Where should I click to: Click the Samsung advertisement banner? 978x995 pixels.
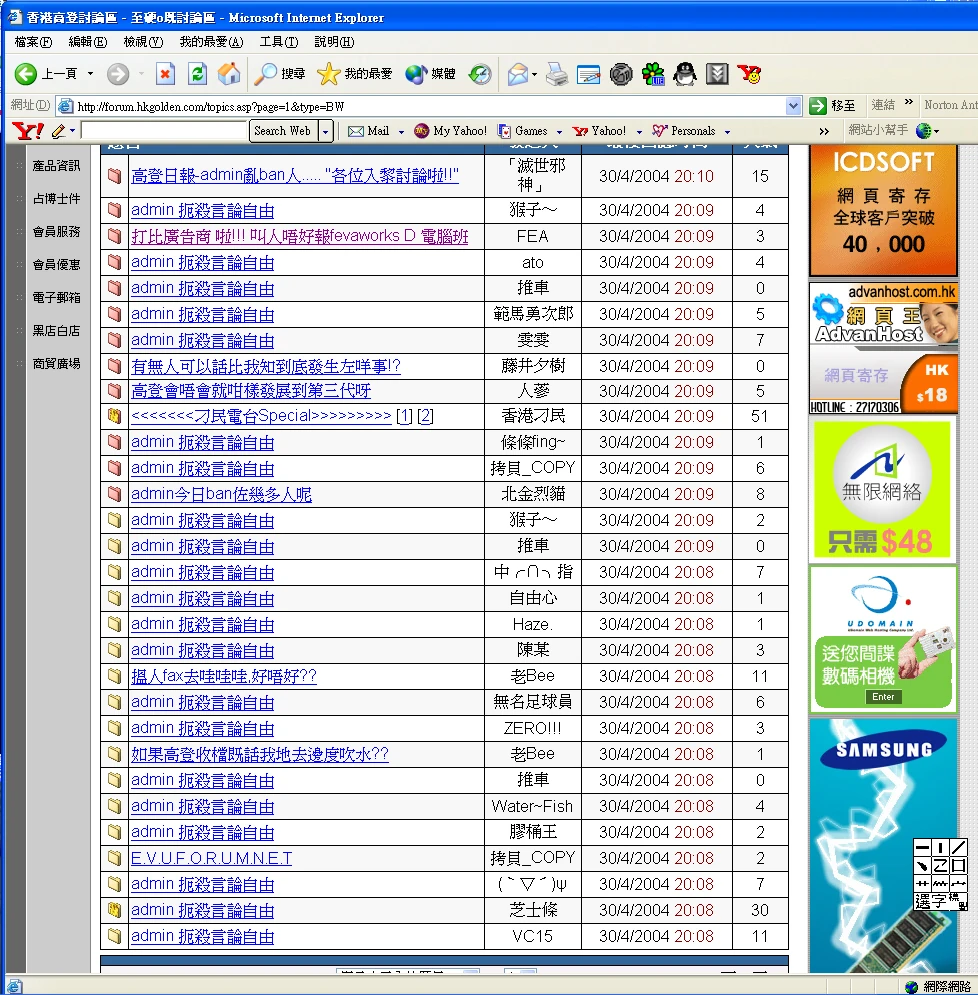tap(883, 845)
